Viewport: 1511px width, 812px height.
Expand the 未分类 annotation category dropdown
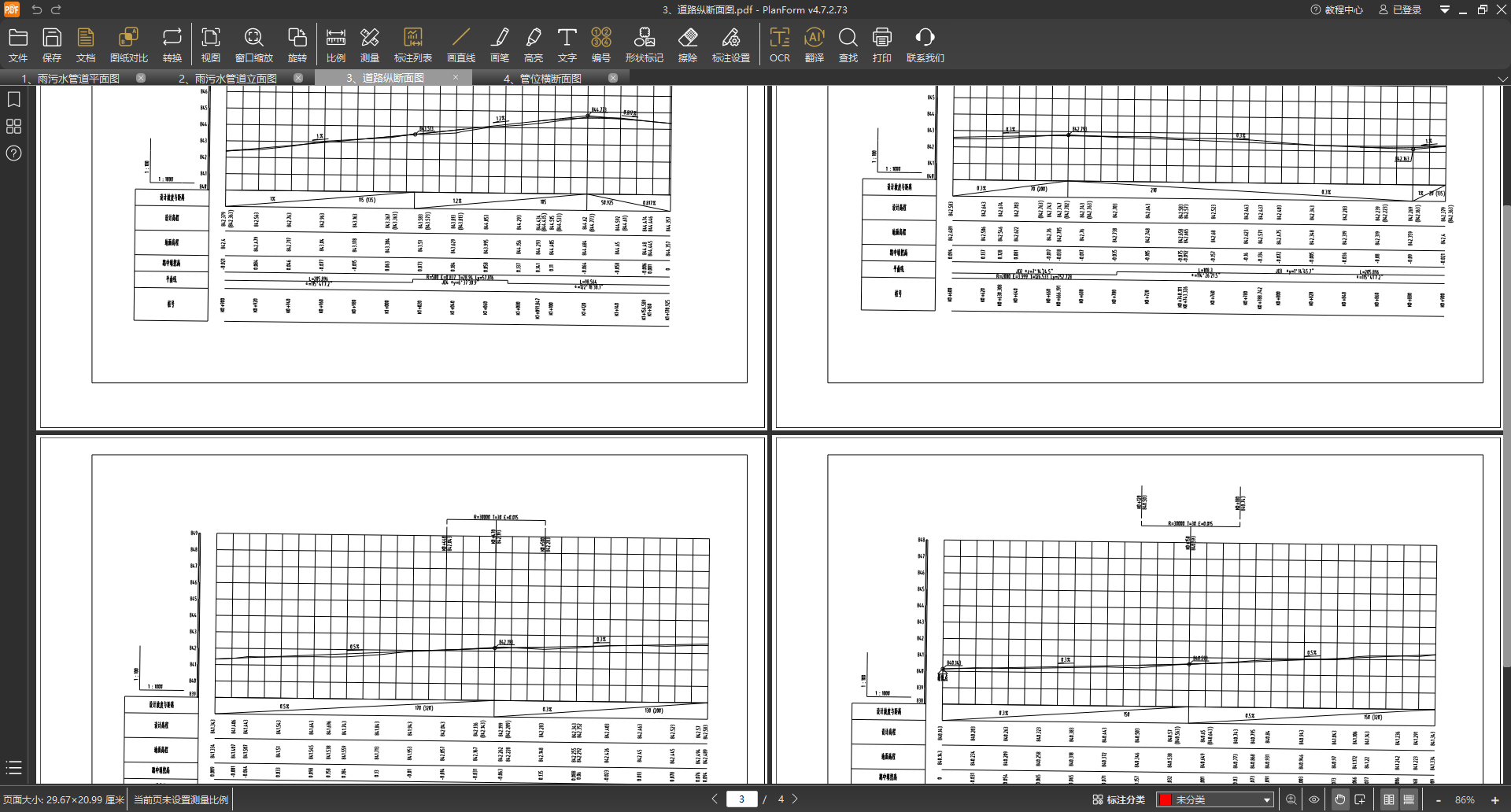pyautogui.click(x=1266, y=799)
